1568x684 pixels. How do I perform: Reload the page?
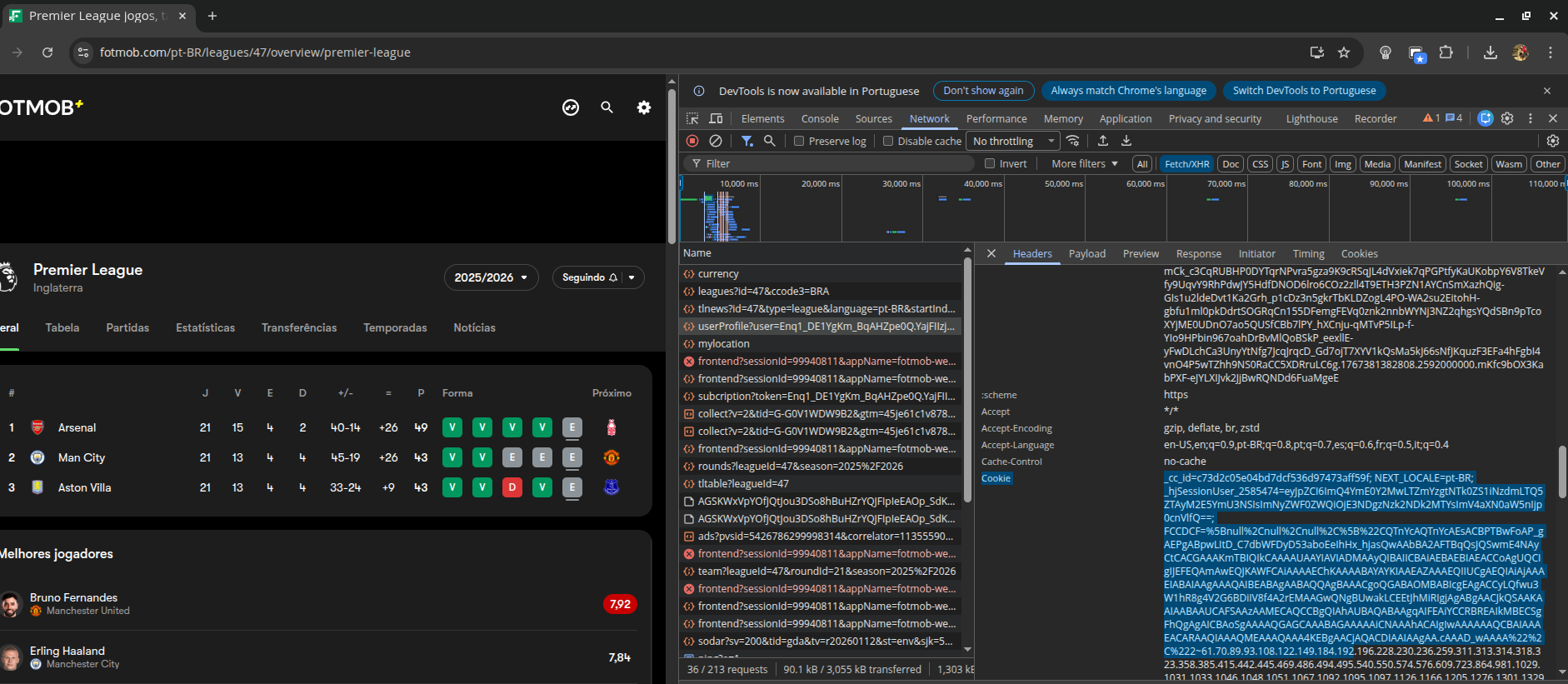[47, 52]
